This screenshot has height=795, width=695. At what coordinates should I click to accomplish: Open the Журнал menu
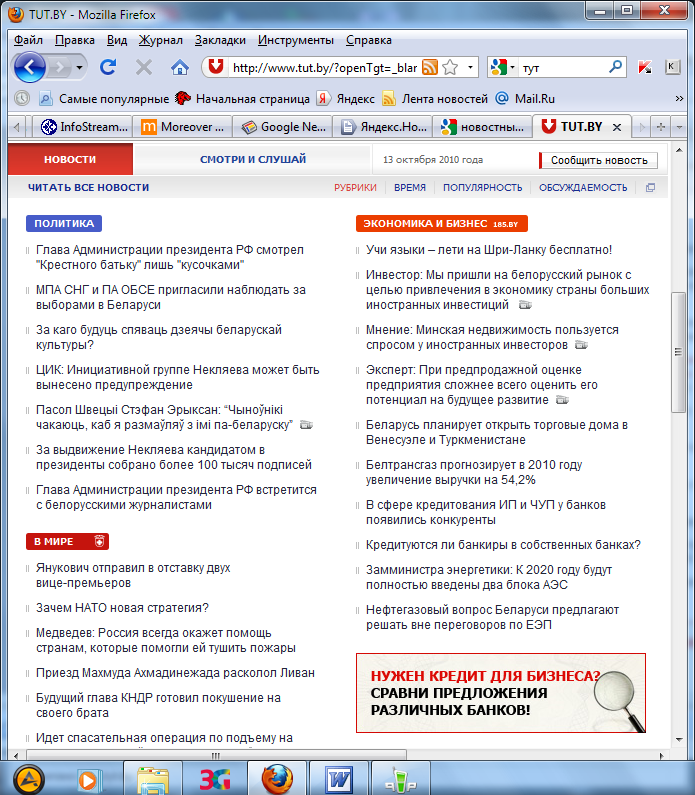pos(161,40)
